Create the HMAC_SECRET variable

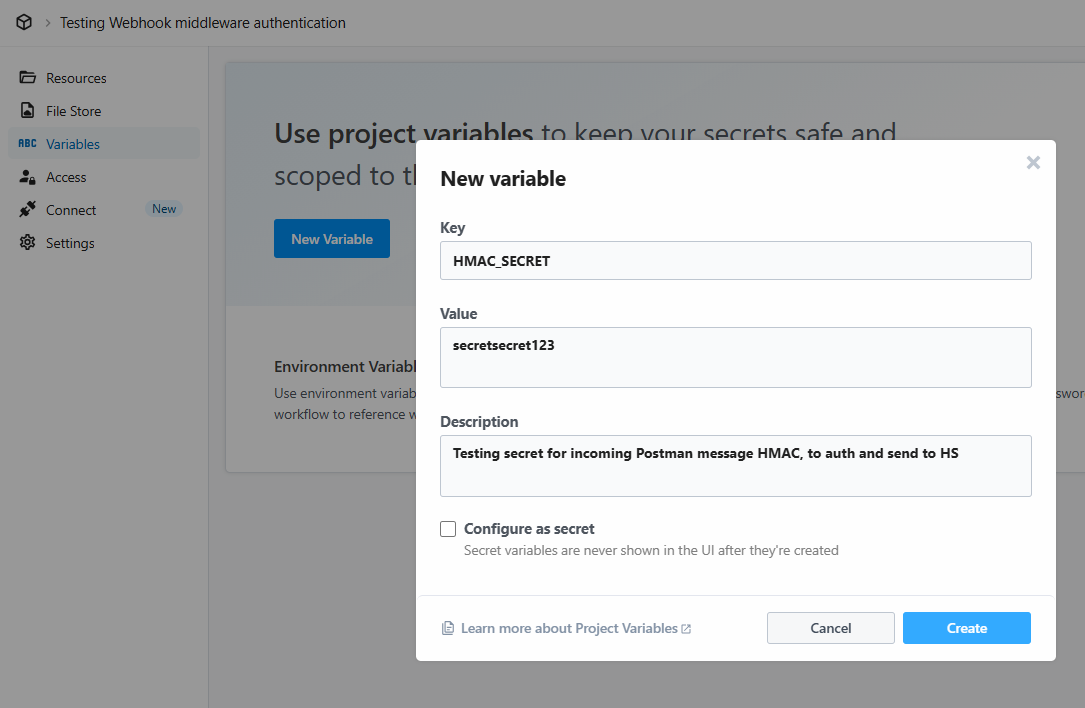tap(965, 627)
